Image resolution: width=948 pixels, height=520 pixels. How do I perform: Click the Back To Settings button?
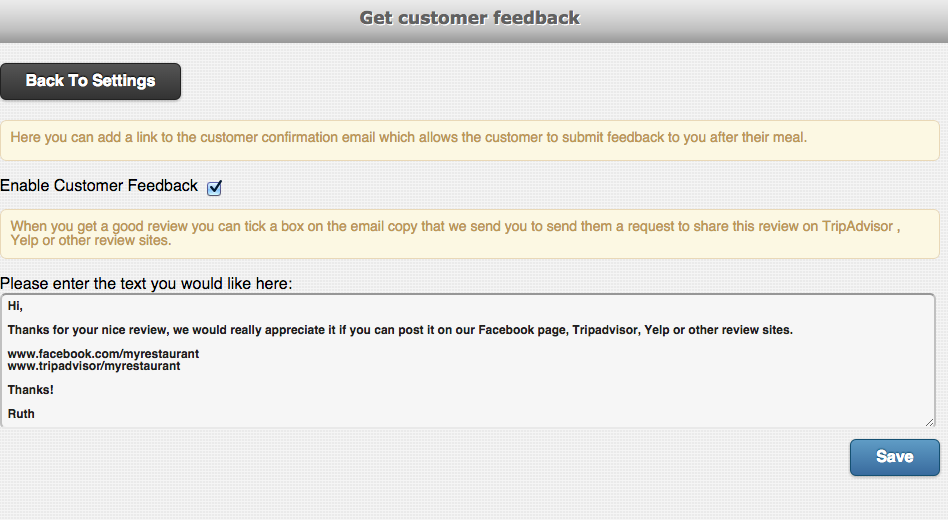click(90, 81)
